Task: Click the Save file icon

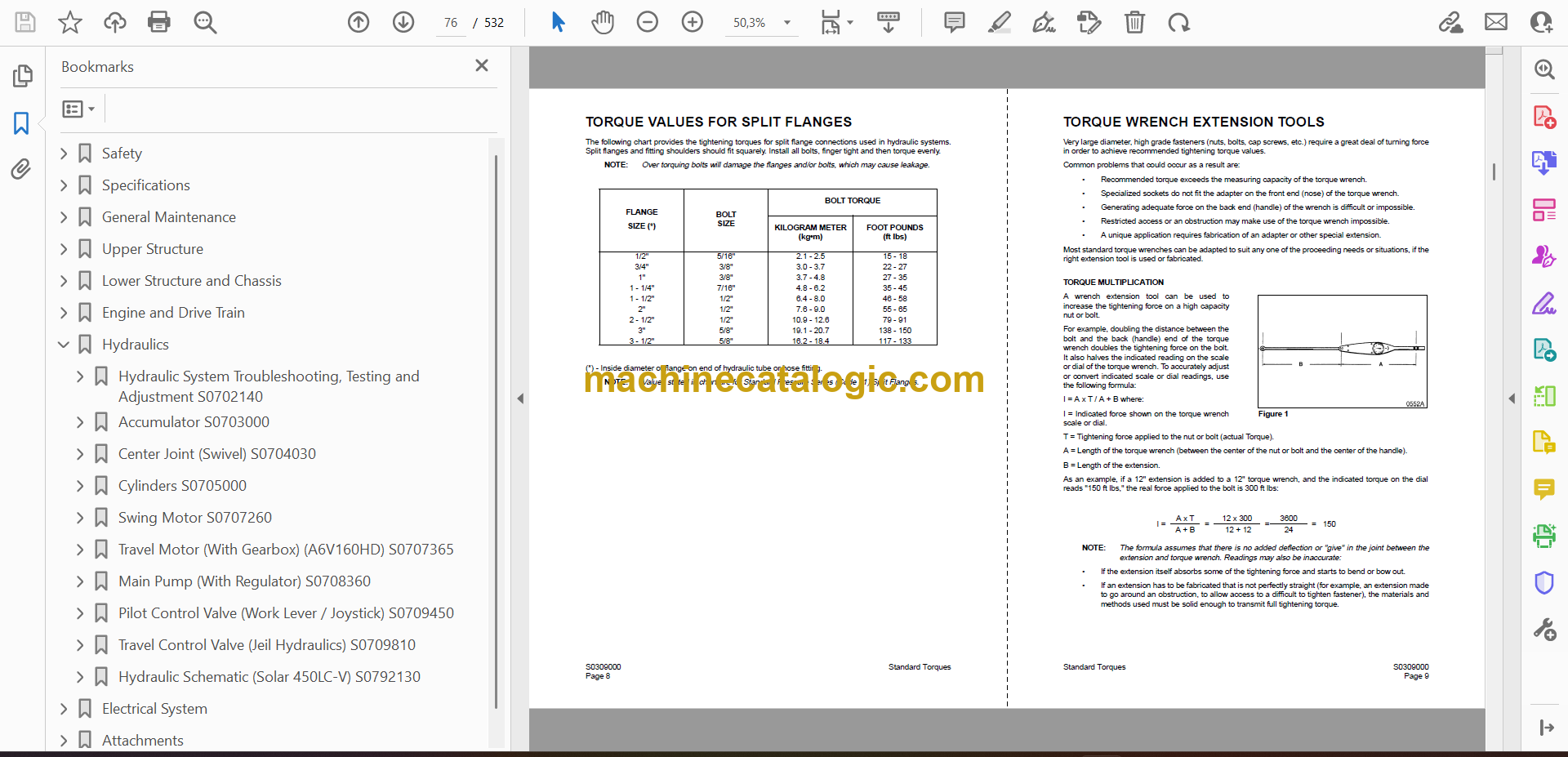Action: (x=25, y=22)
